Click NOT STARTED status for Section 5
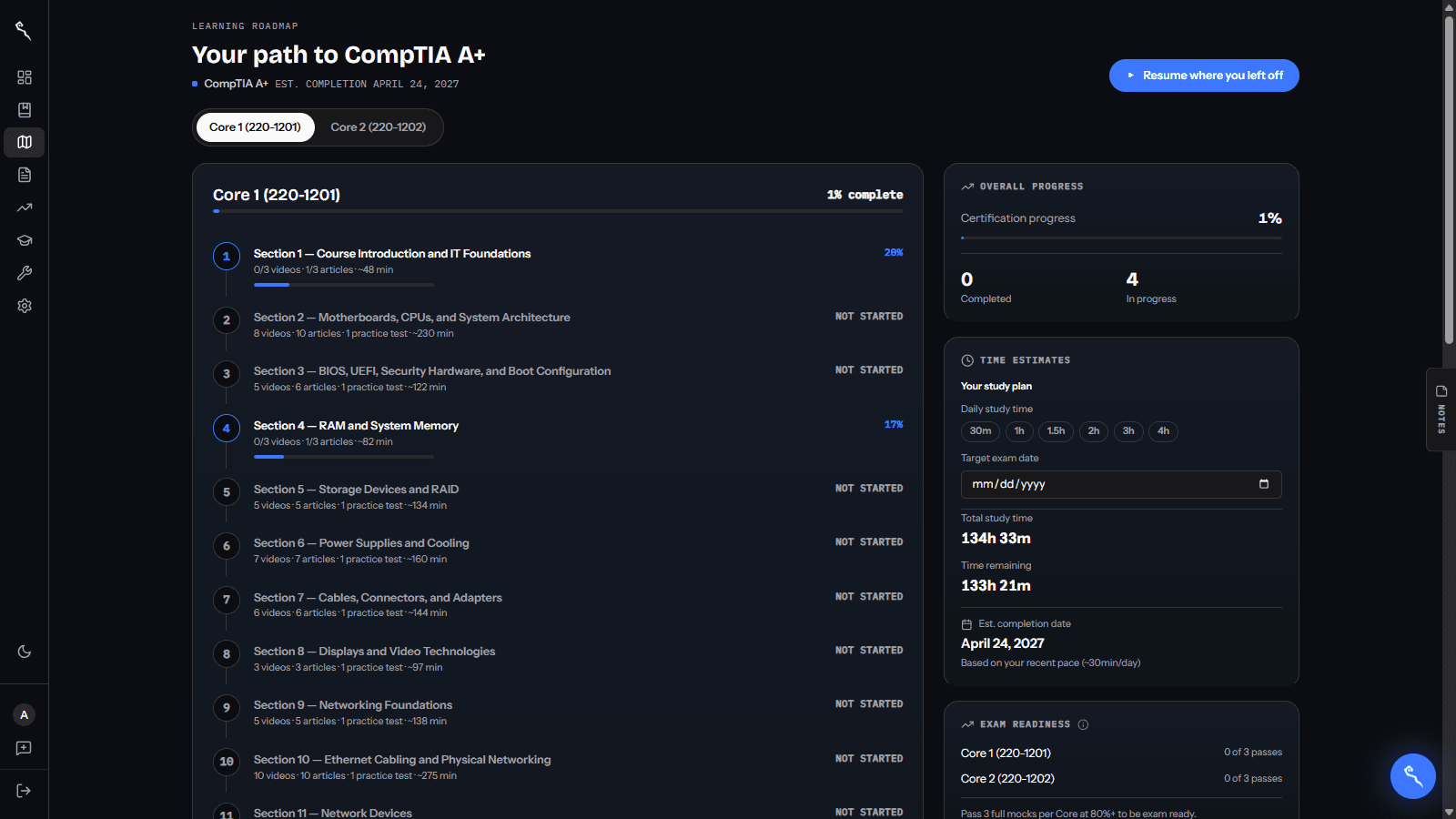This screenshot has width=1456, height=819. (869, 489)
